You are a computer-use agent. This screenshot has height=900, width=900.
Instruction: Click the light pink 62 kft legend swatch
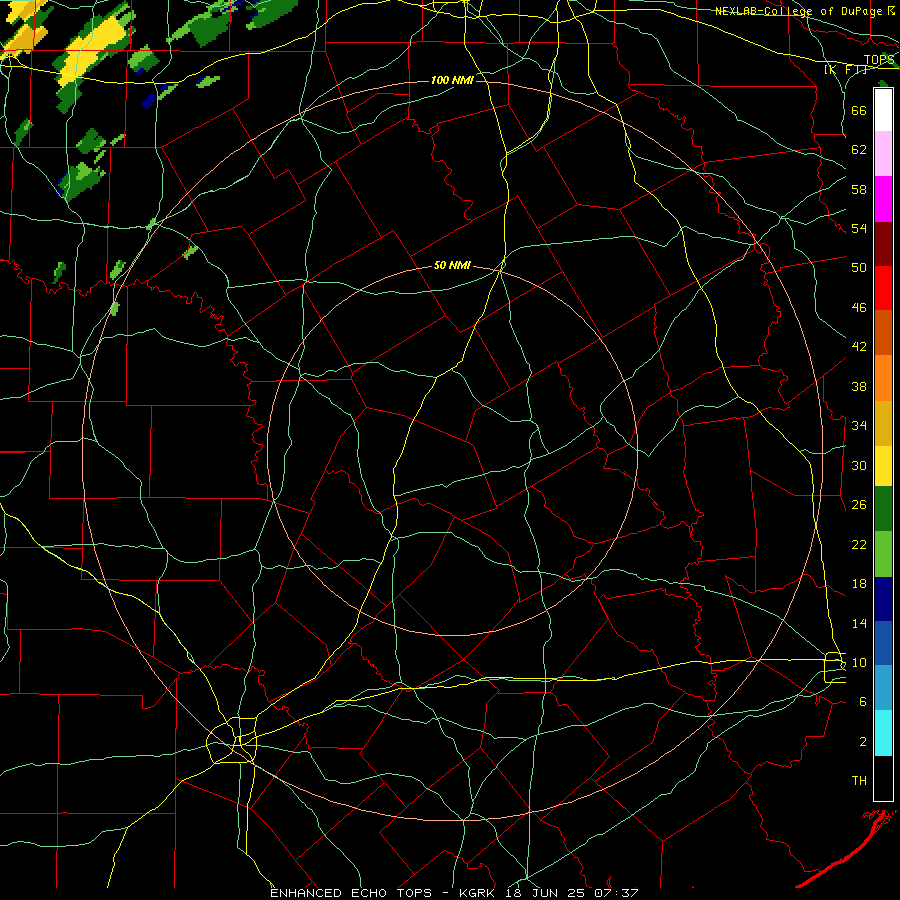[883, 154]
